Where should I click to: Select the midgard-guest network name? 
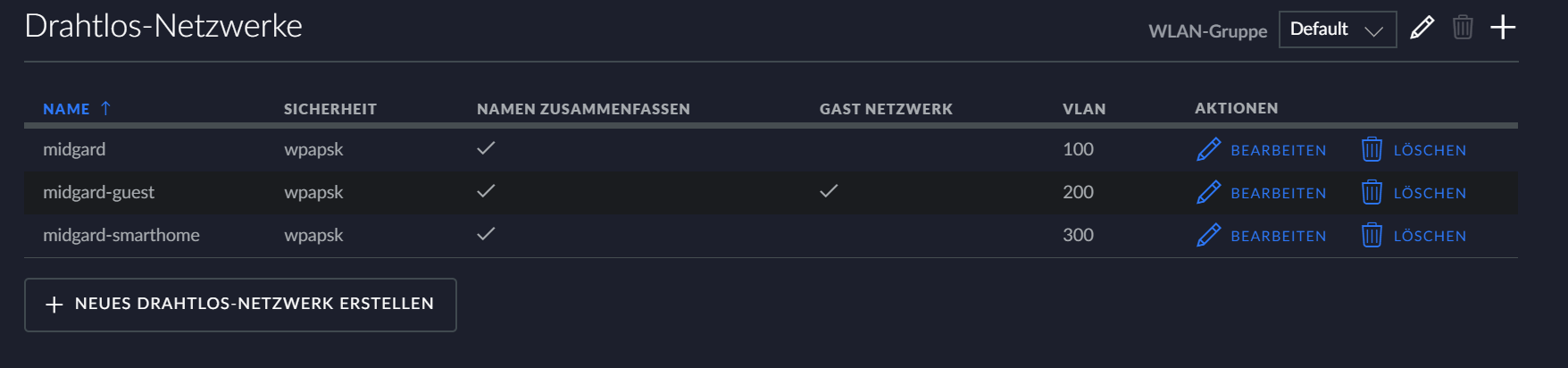click(x=98, y=192)
